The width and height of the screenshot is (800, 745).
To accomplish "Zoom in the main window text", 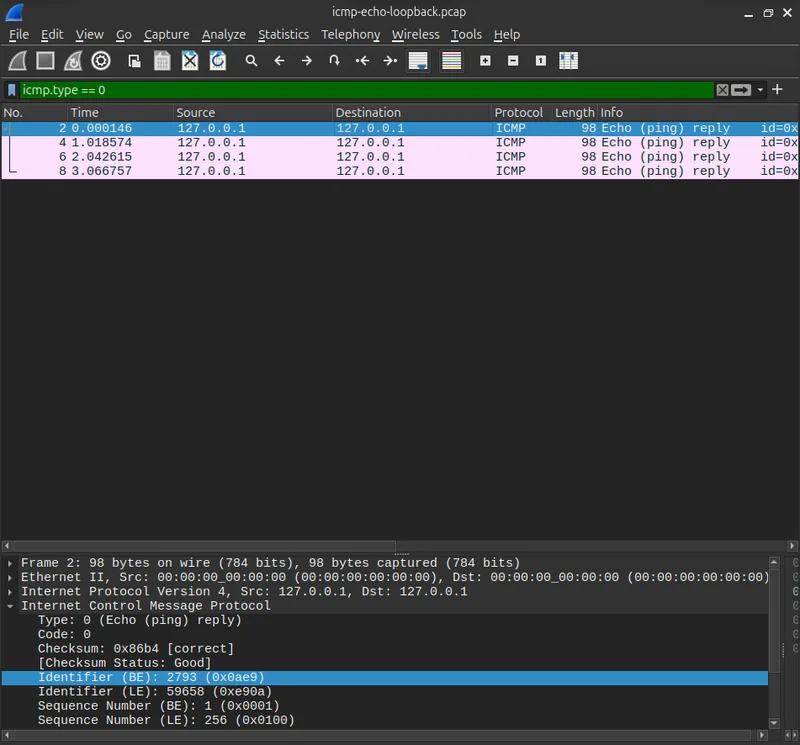I will pyautogui.click(x=485, y=61).
